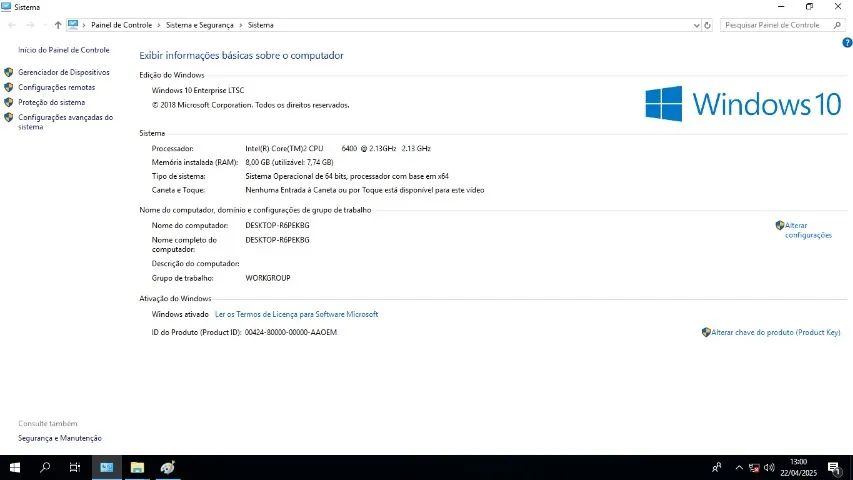Read the Microsoft software license terms link
The width and height of the screenshot is (853, 480).
296,314
